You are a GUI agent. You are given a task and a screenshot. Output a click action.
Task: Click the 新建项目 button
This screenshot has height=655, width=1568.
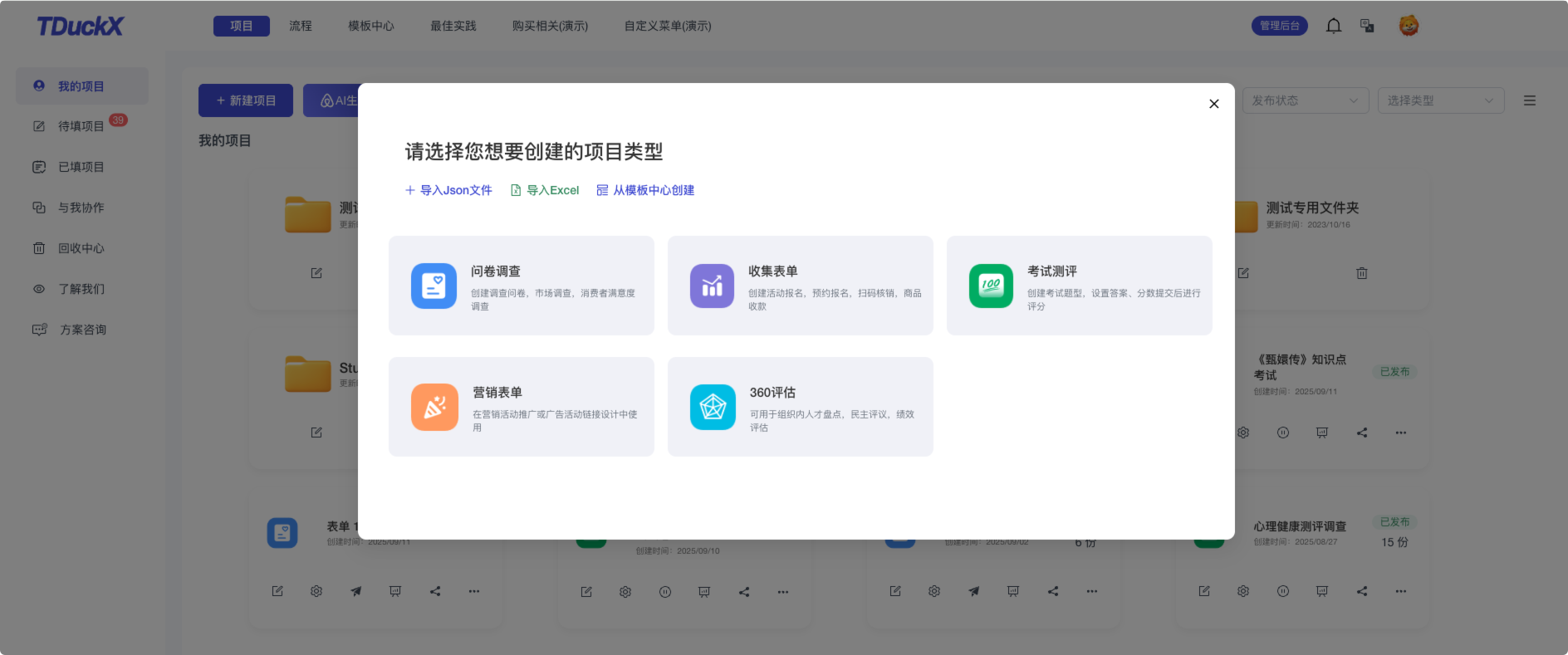pyautogui.click(x=246, y=100)
